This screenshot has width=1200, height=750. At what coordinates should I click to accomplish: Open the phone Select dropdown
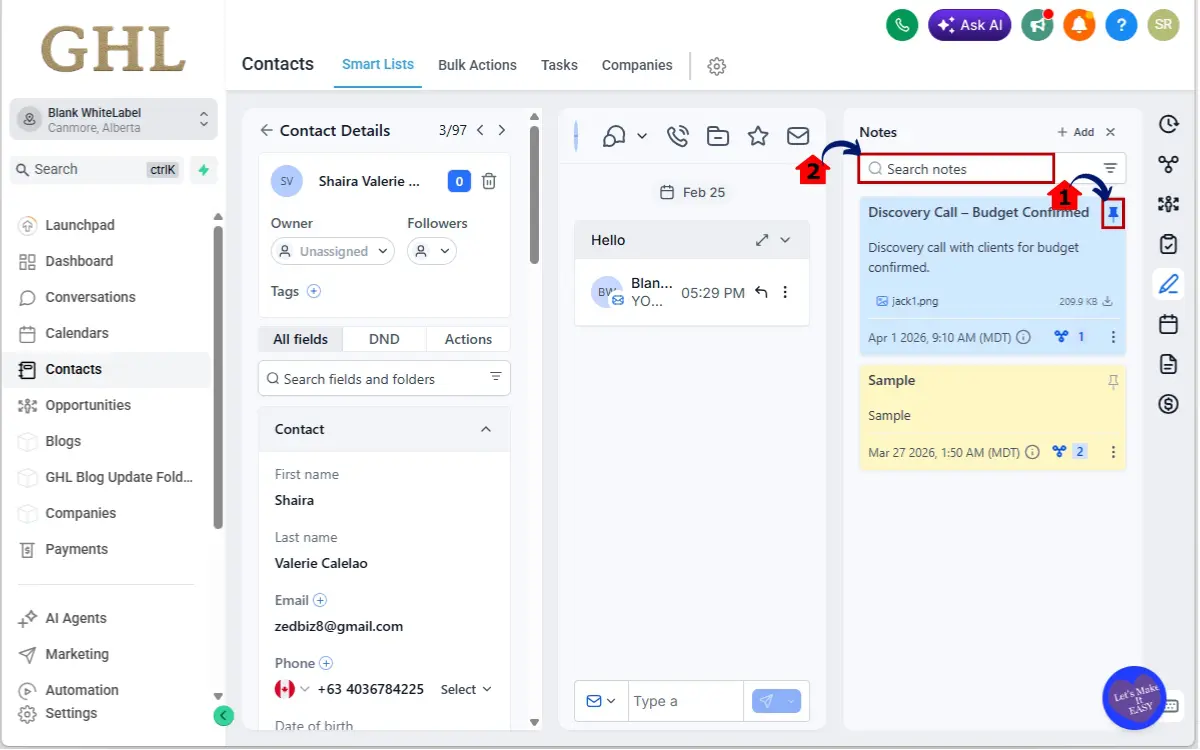point(466,689)
